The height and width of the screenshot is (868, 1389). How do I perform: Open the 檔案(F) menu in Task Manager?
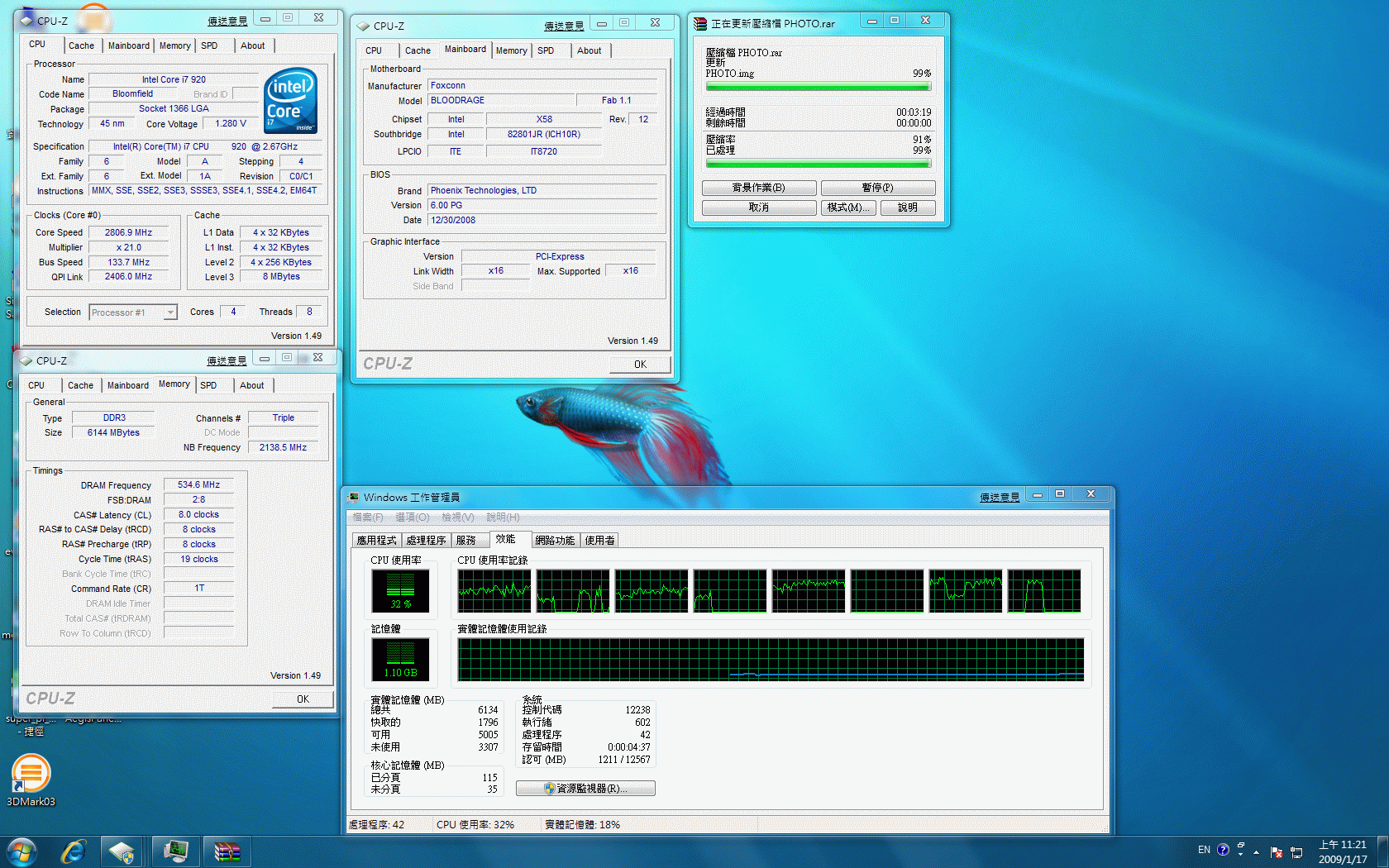[368, 517]
